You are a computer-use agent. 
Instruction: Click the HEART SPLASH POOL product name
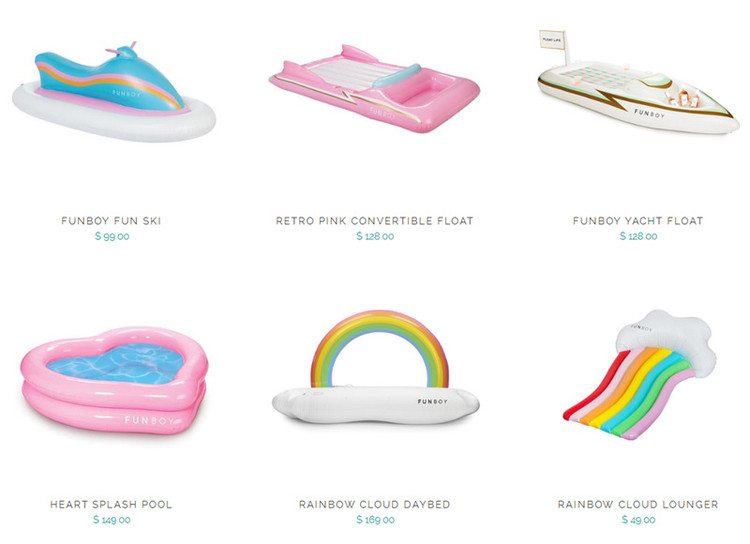111,504
